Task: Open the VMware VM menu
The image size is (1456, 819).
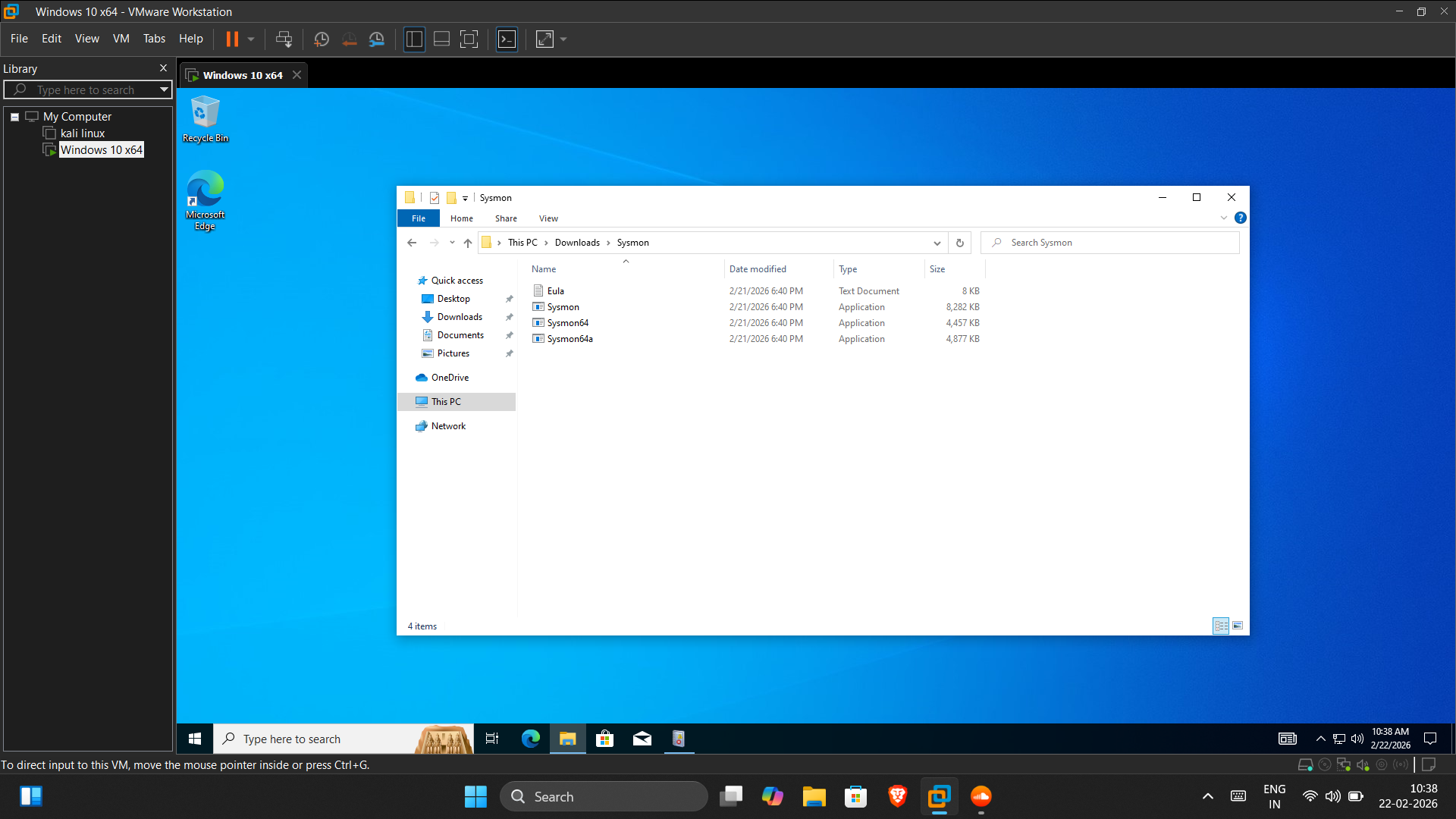Action: [121, 39]
